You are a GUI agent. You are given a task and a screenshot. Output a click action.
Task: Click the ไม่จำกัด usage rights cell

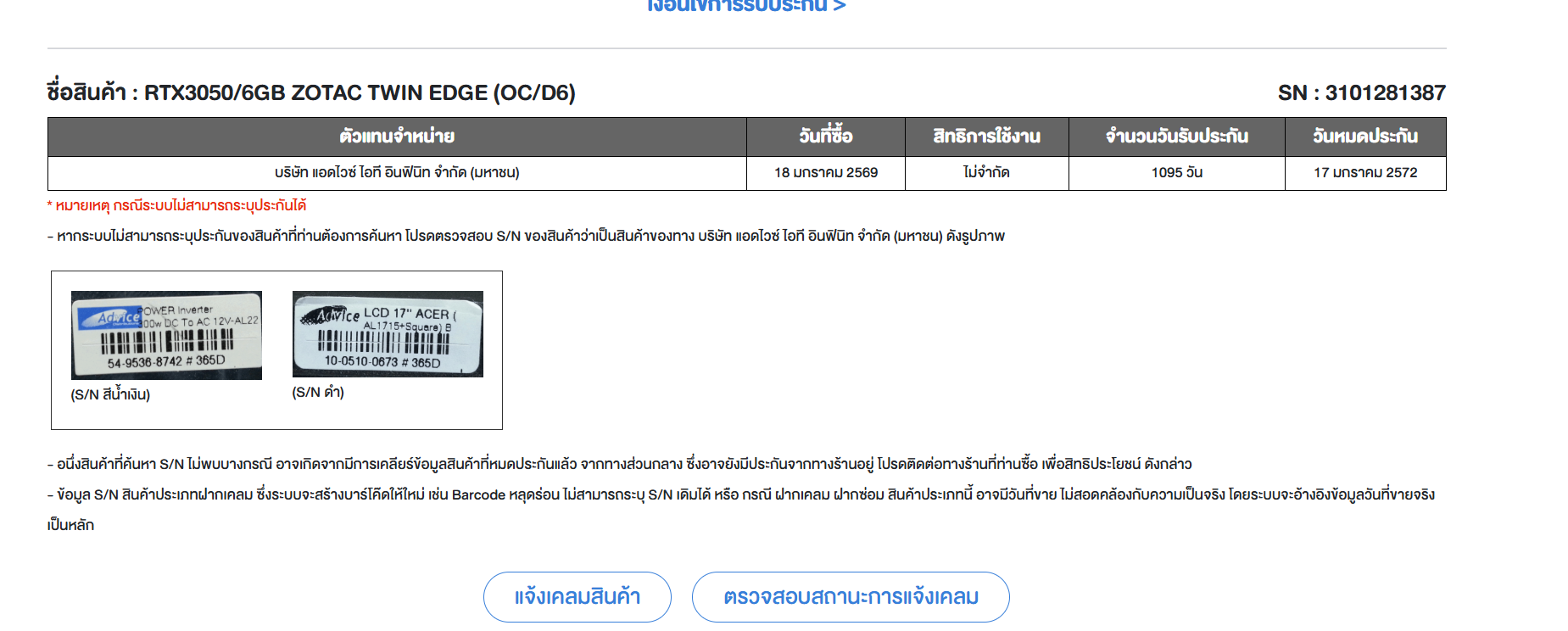click(x=986, y=173)
